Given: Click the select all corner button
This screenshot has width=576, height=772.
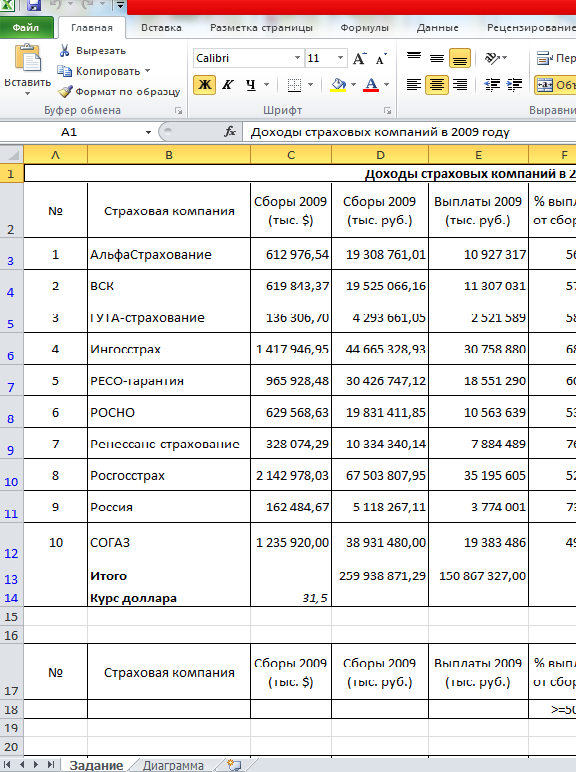Looking at the screenshot, I should pos(12,155).
